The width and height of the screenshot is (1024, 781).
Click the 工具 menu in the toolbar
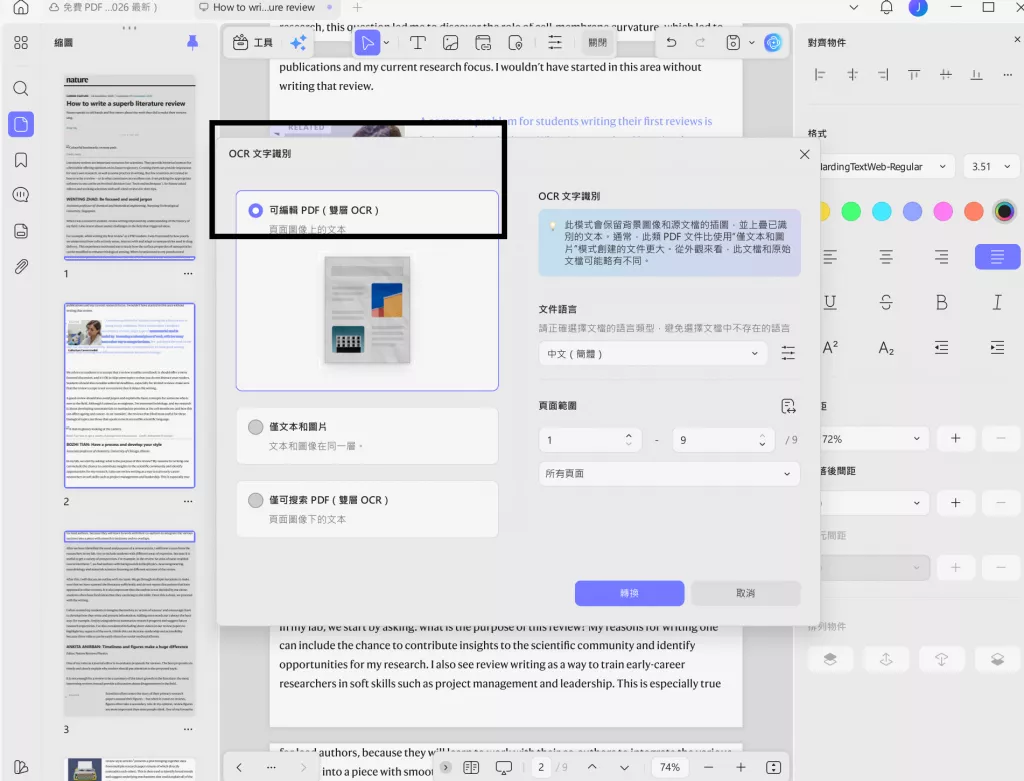[x=256, y=42]
